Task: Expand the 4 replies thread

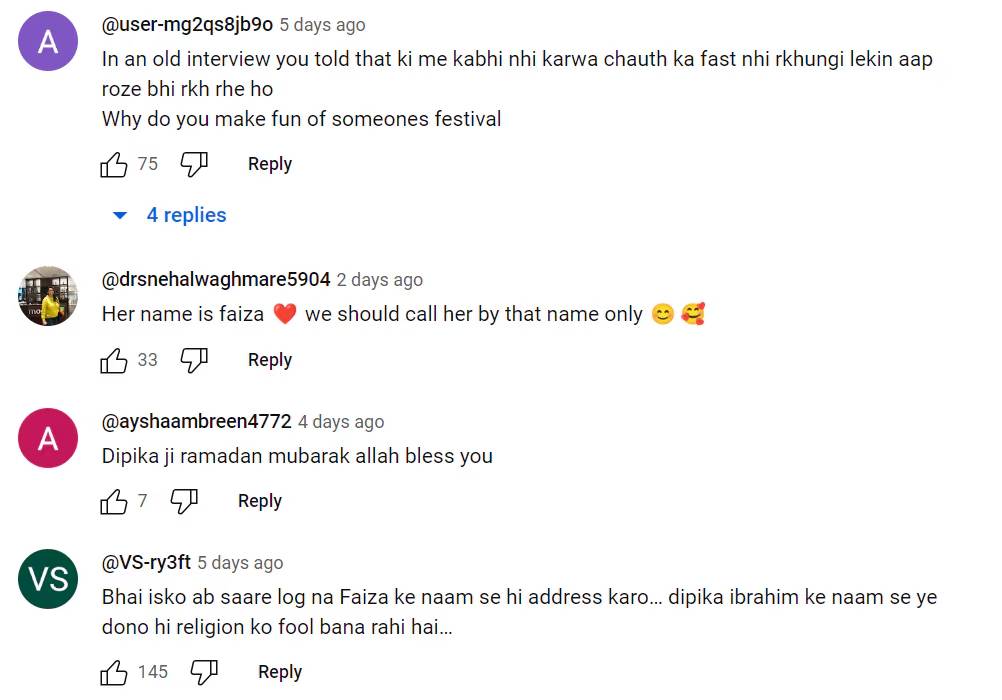Action: coord(186,215)
